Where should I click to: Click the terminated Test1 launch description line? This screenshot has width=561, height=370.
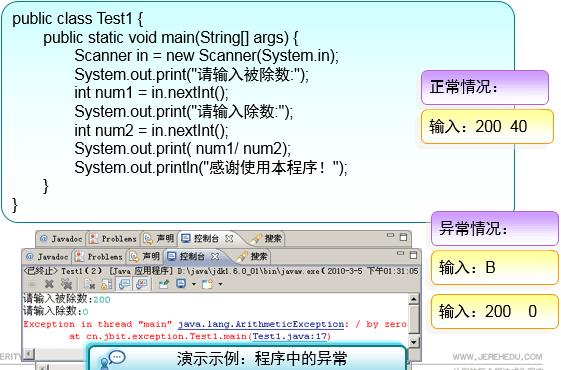pos(221,271)
